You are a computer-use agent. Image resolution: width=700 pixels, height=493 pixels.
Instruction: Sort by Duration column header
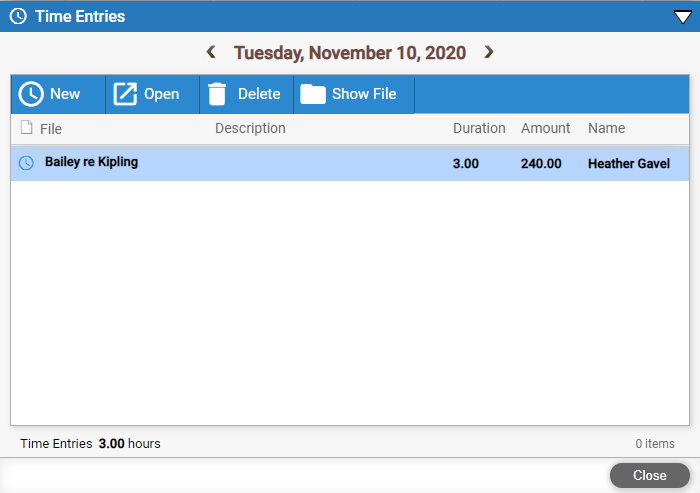pos(479,128)
